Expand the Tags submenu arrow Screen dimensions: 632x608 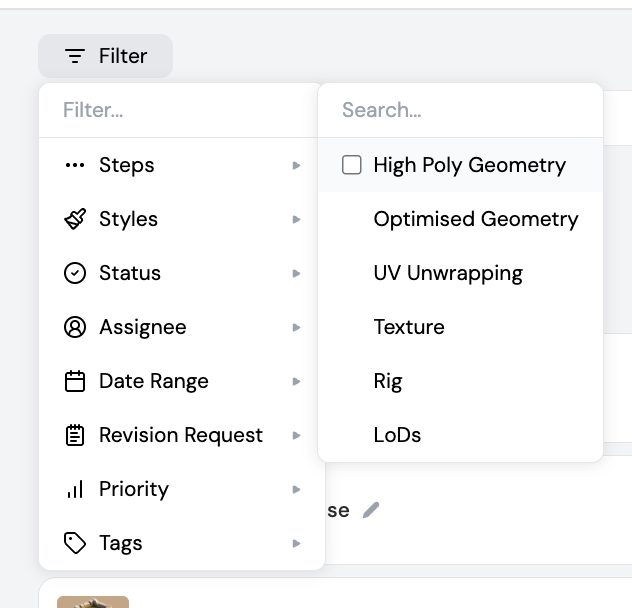pos(296,543)
